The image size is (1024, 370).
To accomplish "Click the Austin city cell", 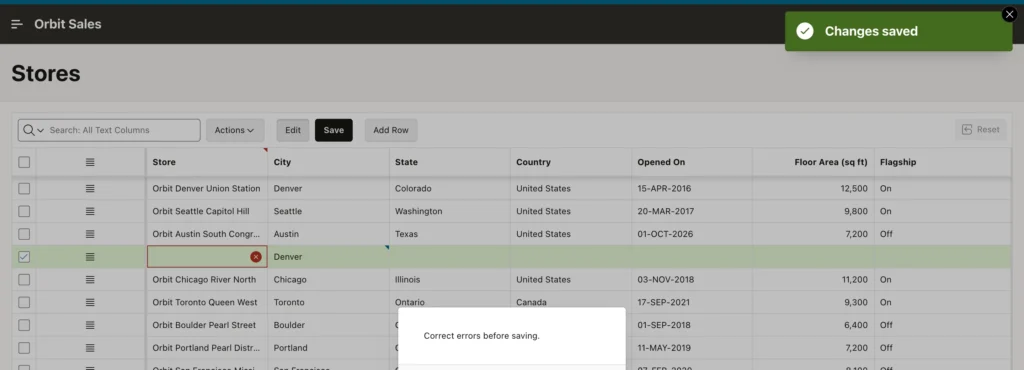I will point(328,234).
